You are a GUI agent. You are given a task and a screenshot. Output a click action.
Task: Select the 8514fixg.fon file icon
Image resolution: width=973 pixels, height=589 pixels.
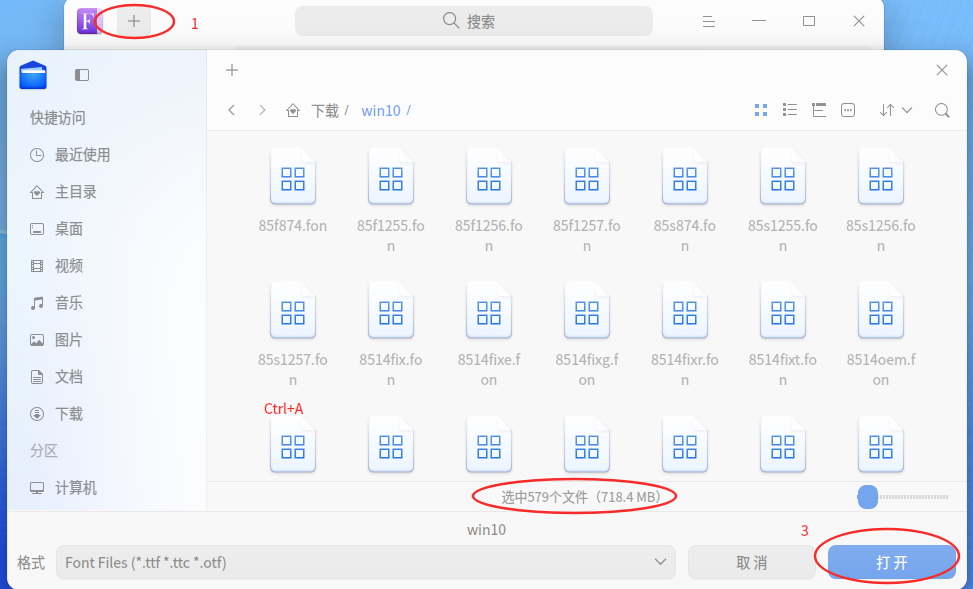click(x=587, y=312)
